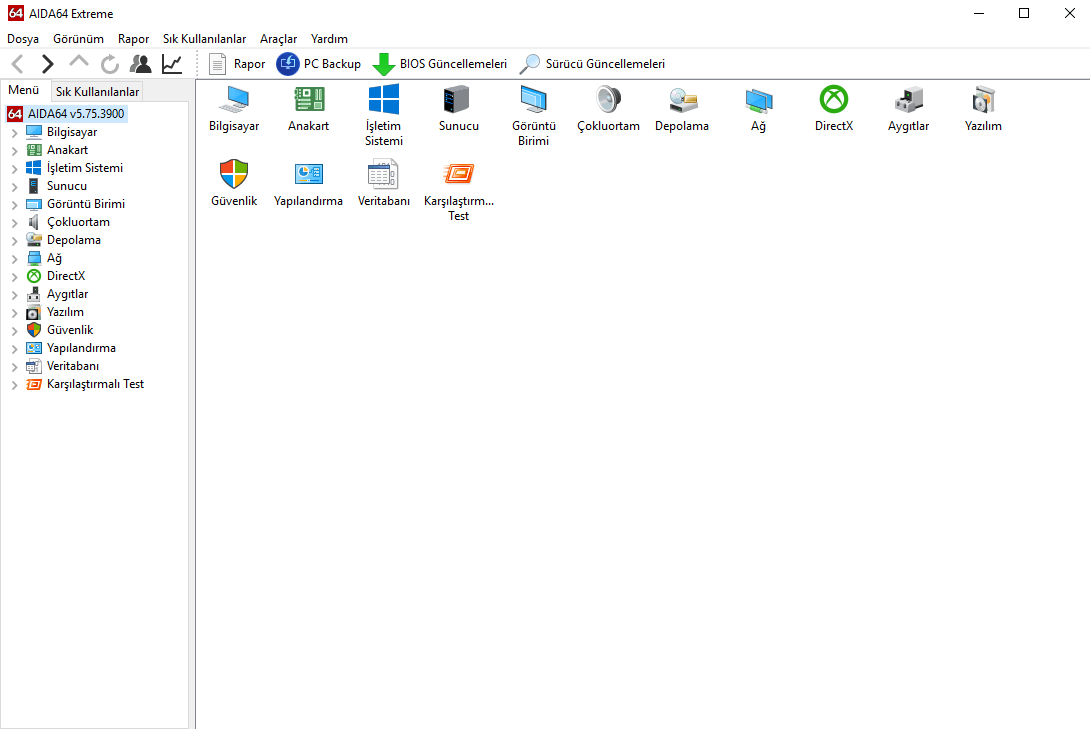The height and width of the screenshot is (729, 1090).
Task: Expand the Depolama tree node
Action: point(15,240)
